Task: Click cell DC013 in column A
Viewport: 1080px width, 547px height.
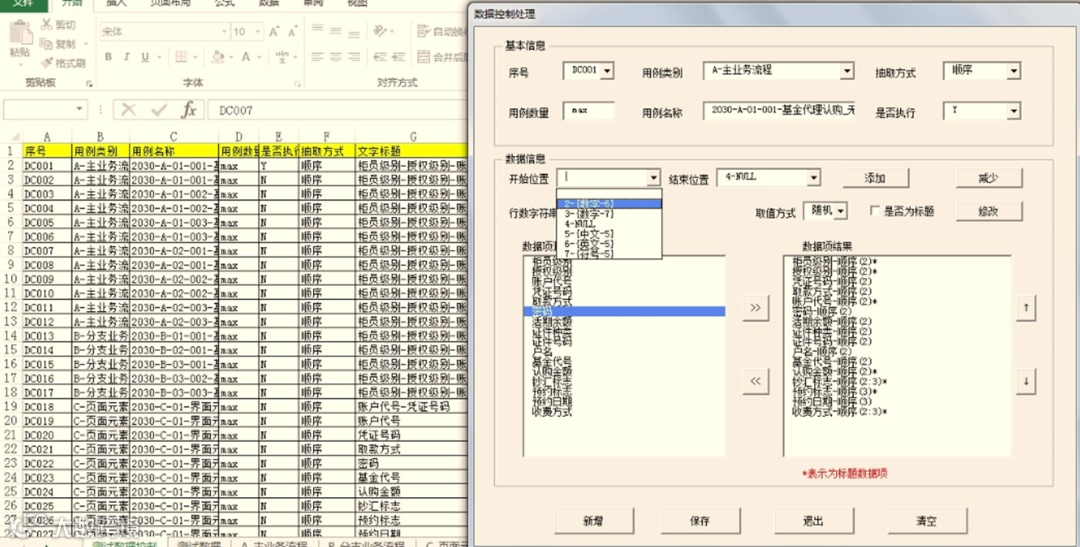Action: (47, 336)
